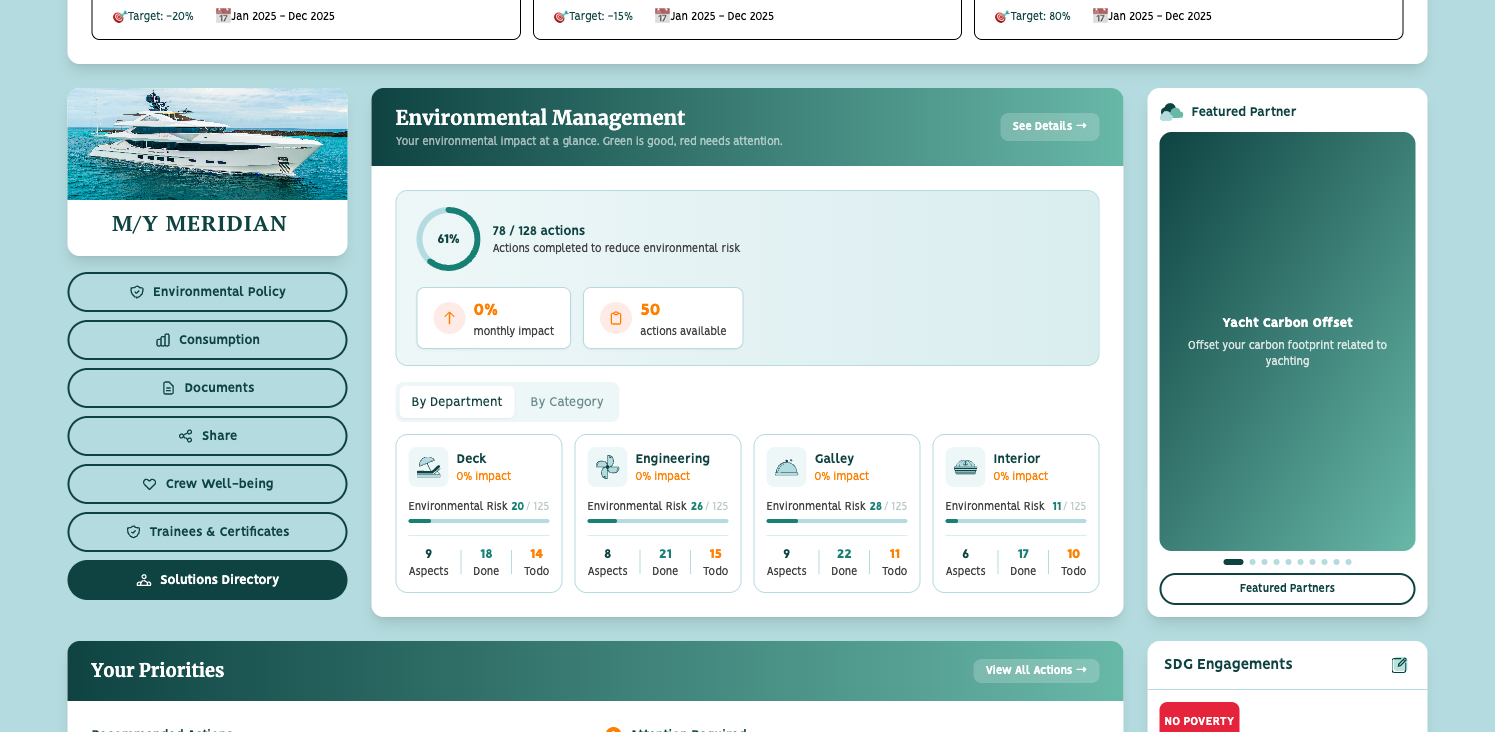Click calendar icon beside Target -15%
This screenshot has height=732, width=1495.
pyautogui.click(x=662, y=16)
